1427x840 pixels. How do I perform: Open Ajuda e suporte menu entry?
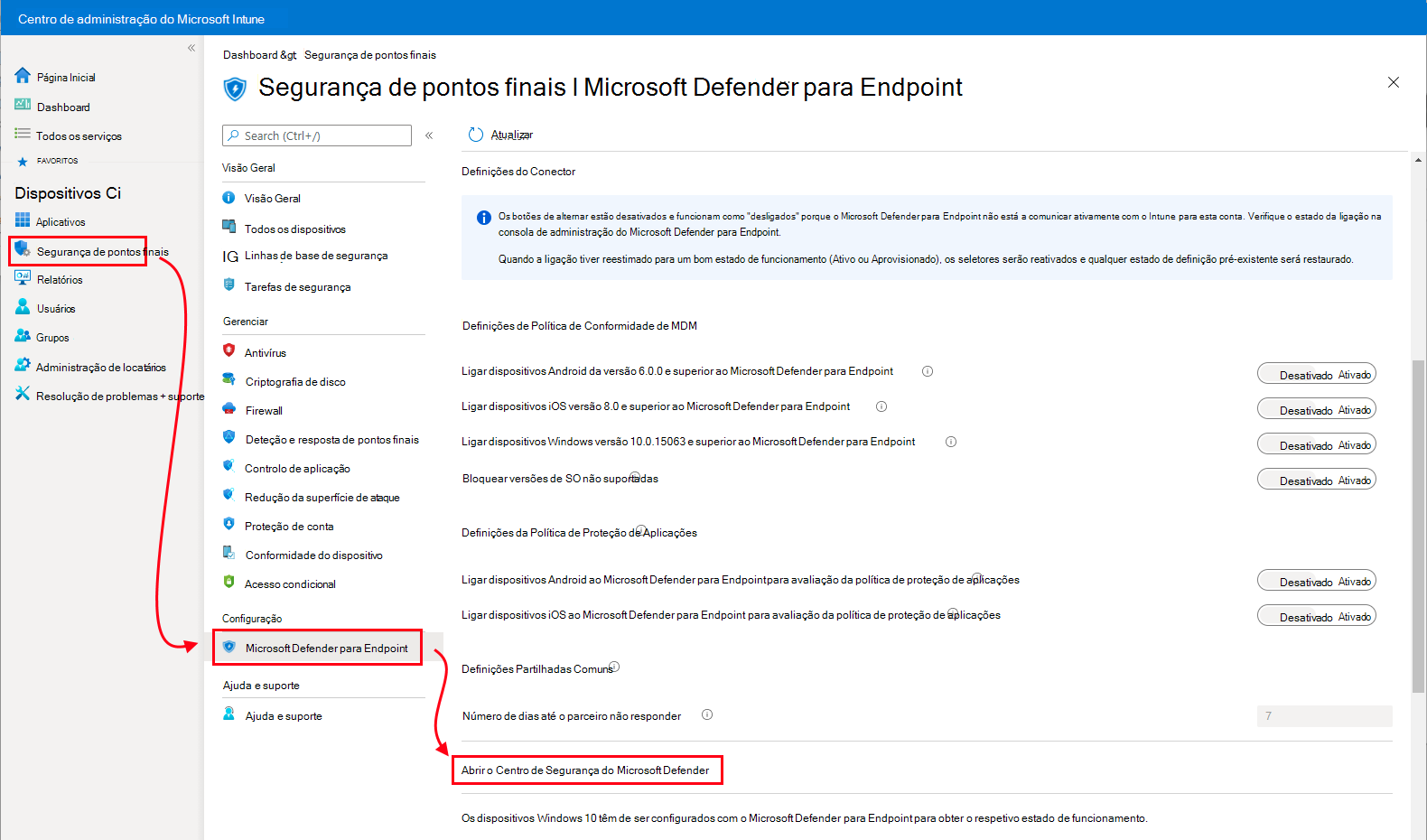[x=284, y=716]
